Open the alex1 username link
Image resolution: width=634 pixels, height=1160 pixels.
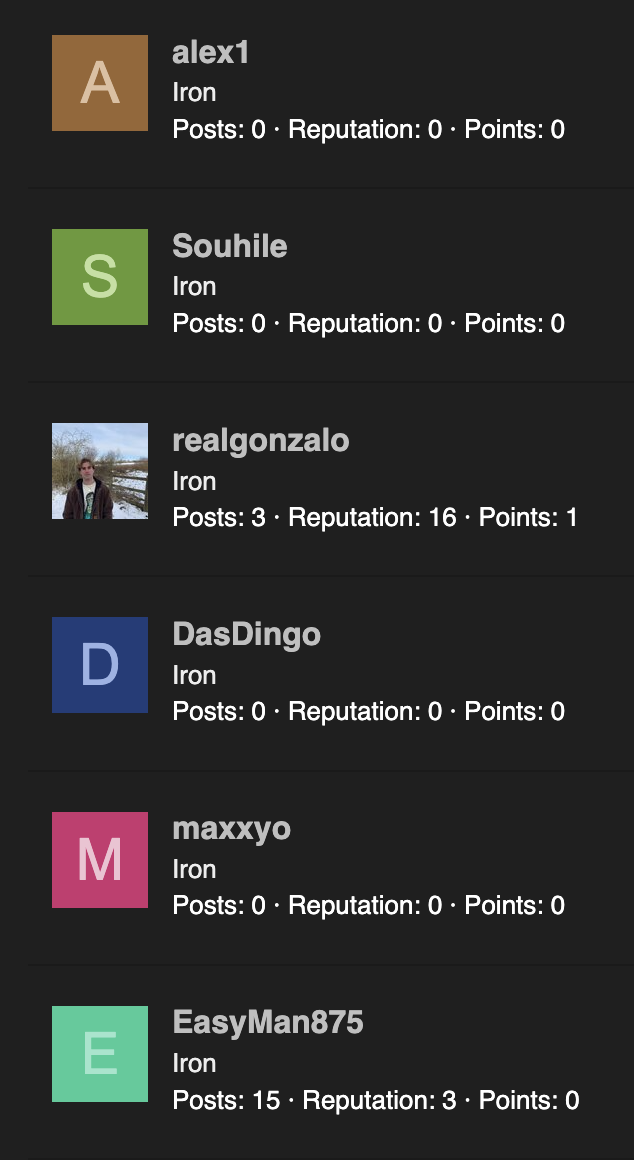click(211, 53)
